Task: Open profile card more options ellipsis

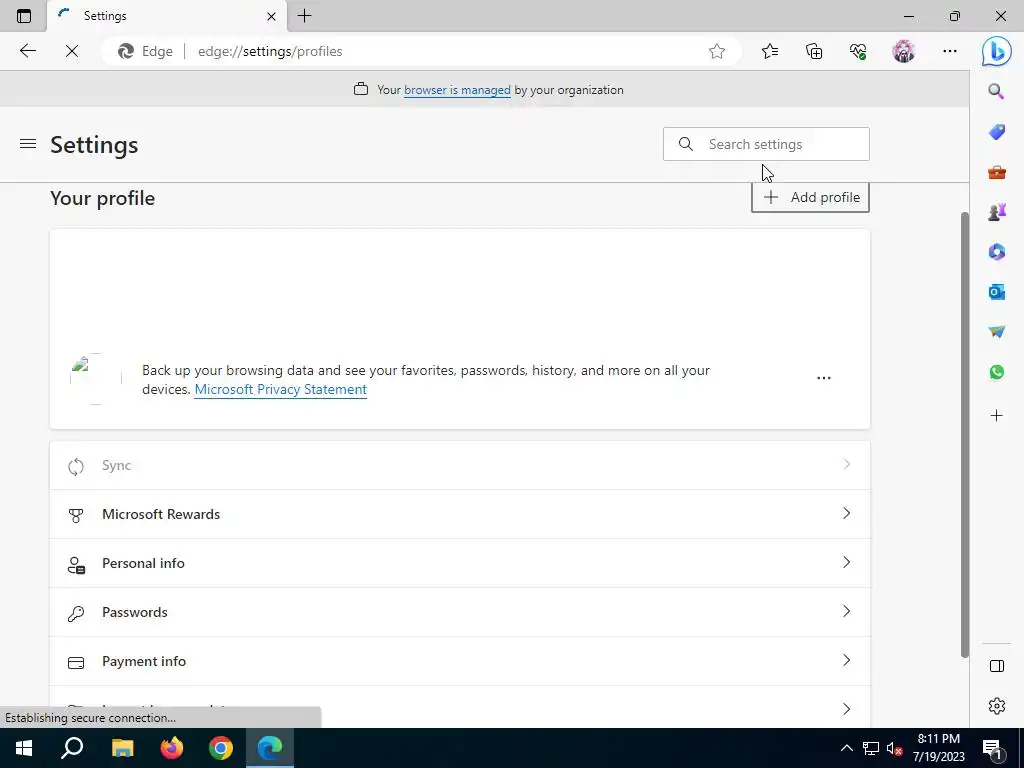Action: click(824, 378)
